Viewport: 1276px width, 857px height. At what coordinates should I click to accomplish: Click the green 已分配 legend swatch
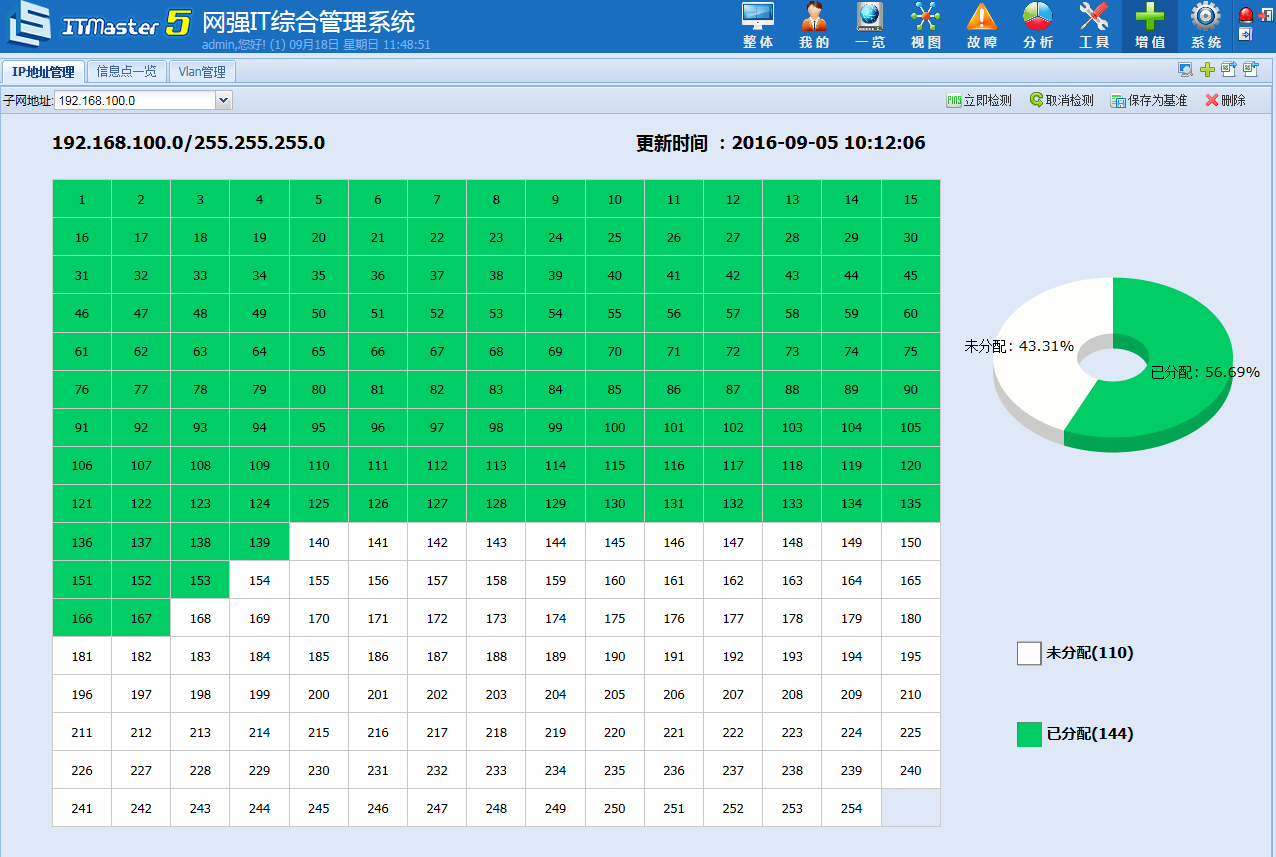click(x=1029, y=734)
